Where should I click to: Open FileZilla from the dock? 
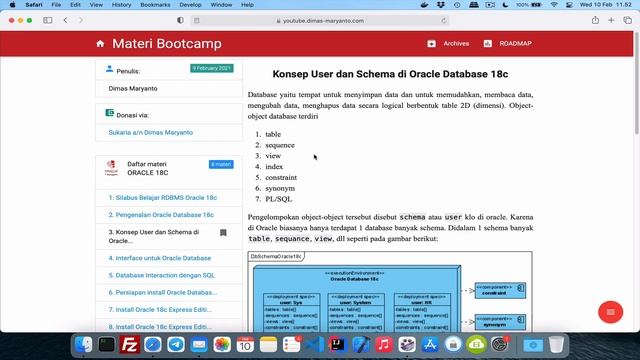pos(130,345)
